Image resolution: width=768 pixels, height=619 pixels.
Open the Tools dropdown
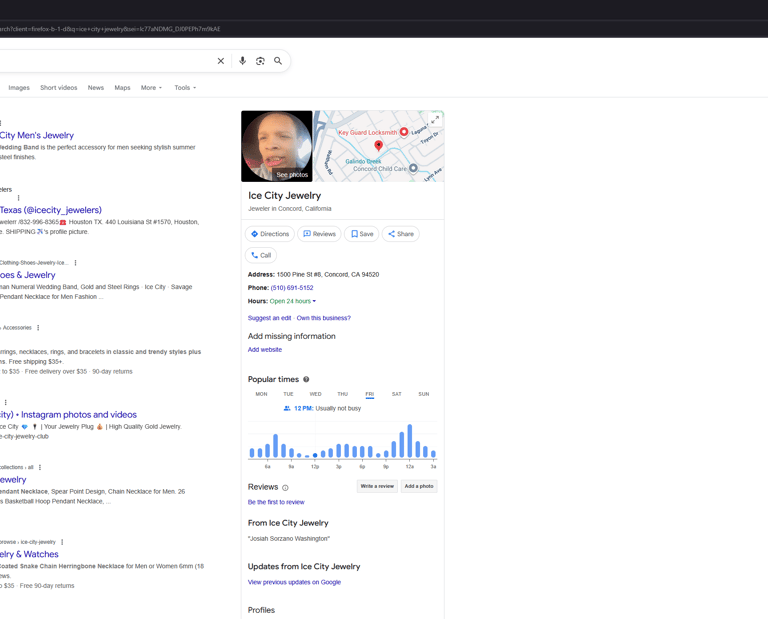click(x=185, y=88)
